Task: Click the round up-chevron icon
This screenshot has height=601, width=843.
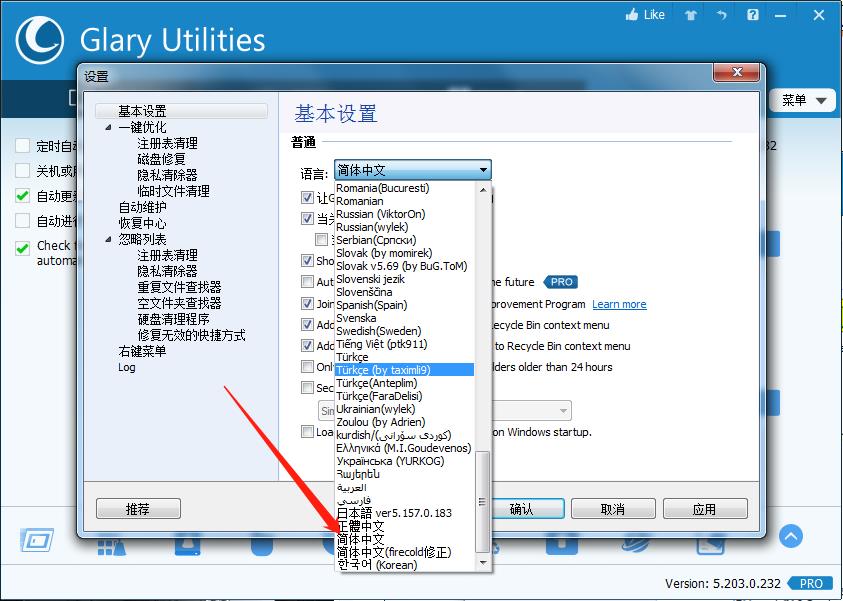Action: [790, 536]
